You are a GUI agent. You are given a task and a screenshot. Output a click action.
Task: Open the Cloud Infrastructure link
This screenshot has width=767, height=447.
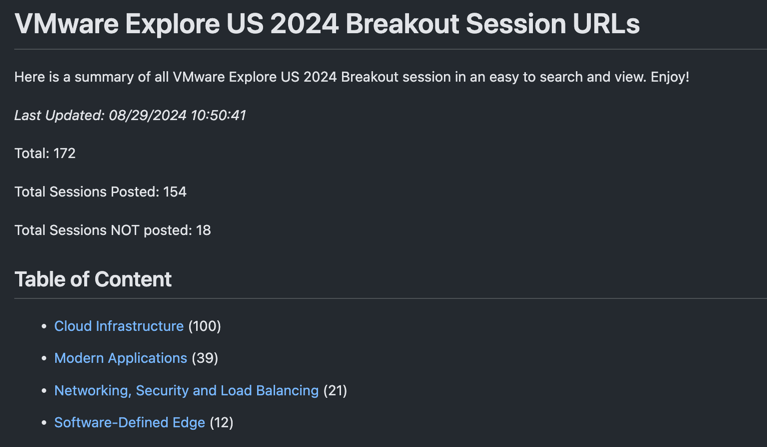click(x=119, y=326)
